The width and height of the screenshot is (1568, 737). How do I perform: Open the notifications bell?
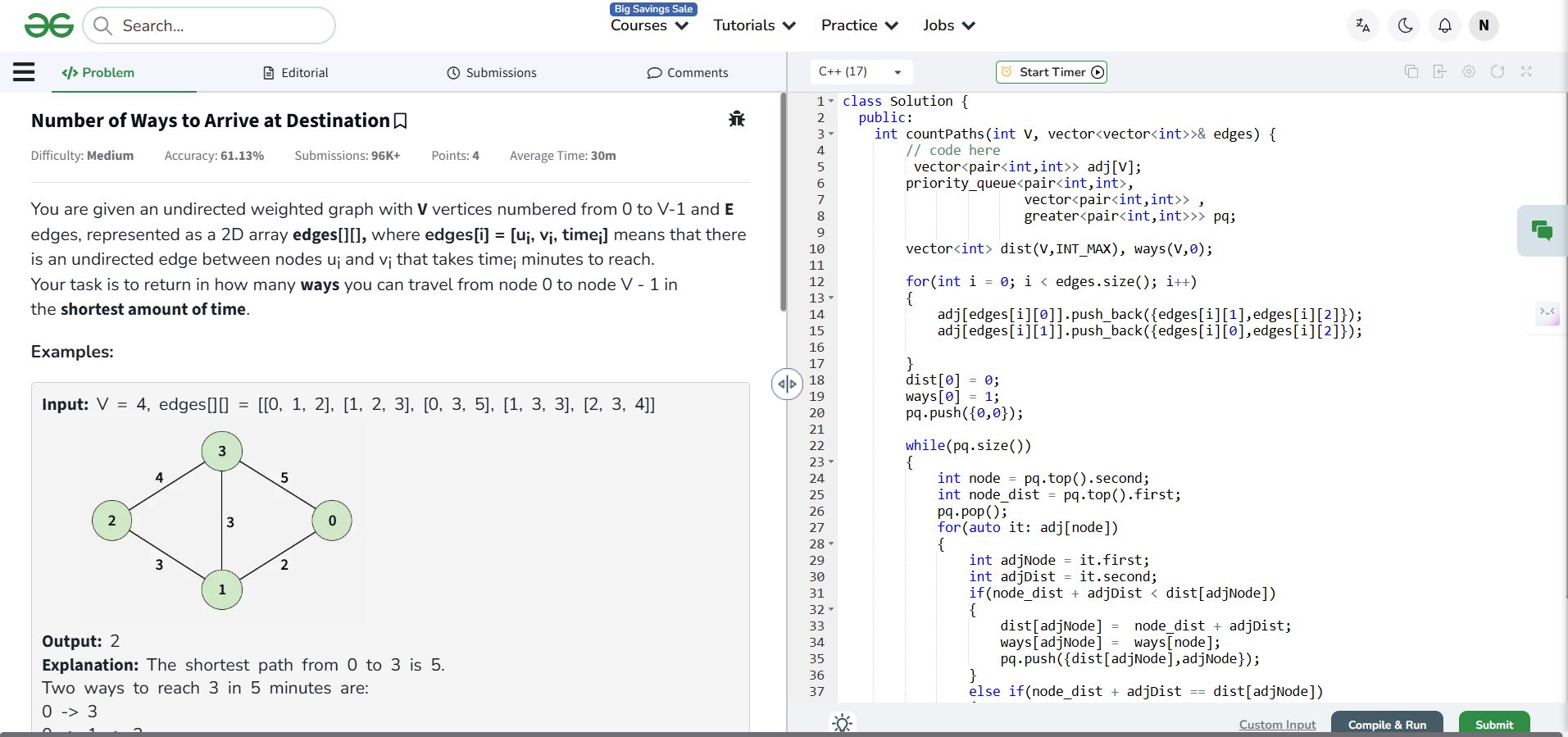1444,25
